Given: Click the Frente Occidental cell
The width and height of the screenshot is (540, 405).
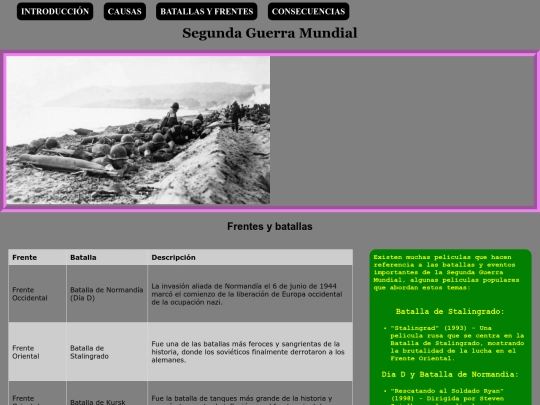Looking at the screenshot, I should click(x=37, y=294).
